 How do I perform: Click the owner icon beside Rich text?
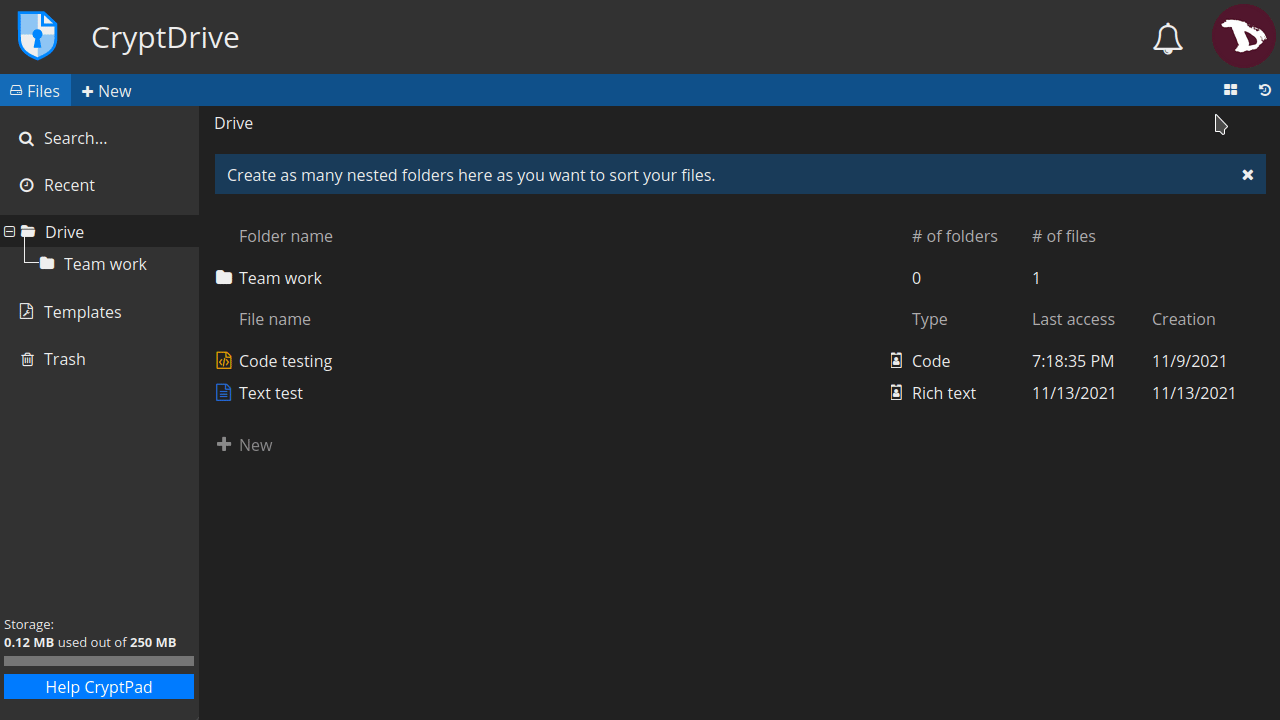[896, 393]
